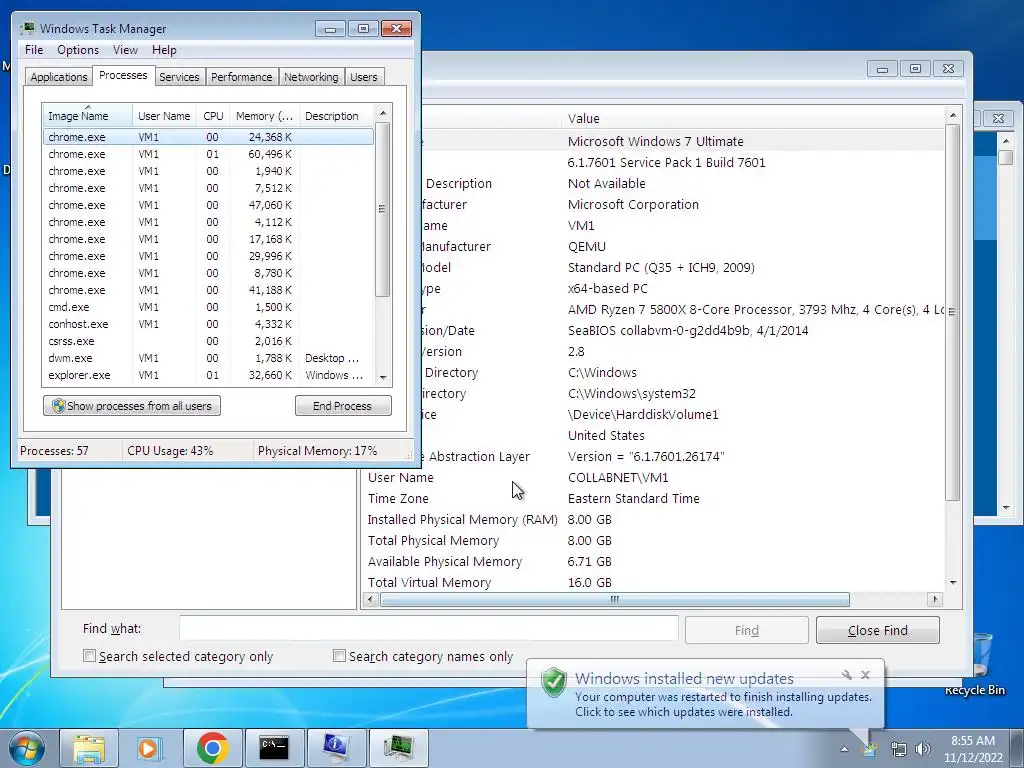Open the clock showing 8:55 AM

pyautogui.click(x=973, y=749)
